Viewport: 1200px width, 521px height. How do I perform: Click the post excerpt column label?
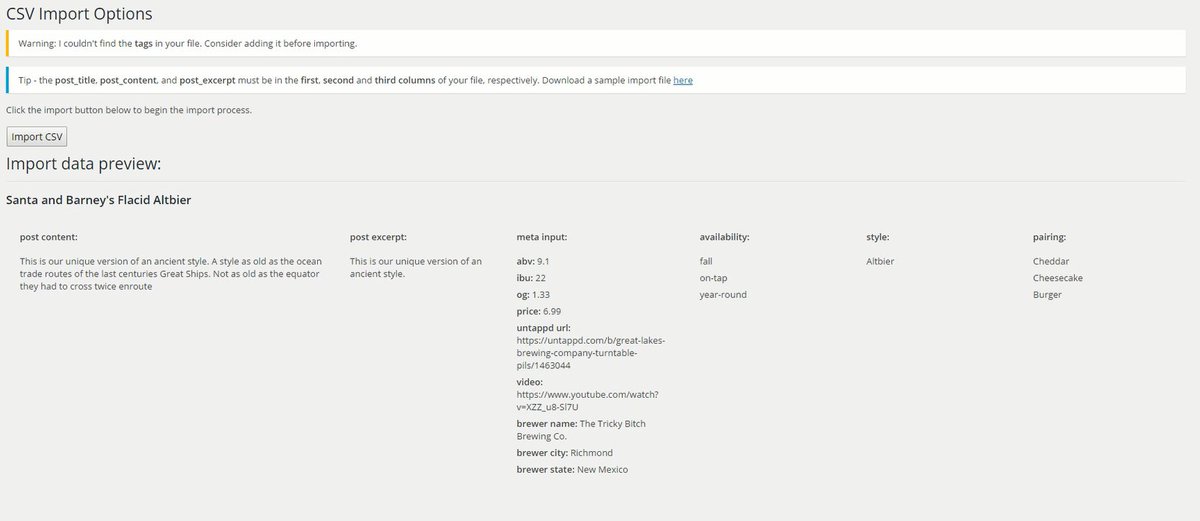pyautogui.click(x=379, y=237)
